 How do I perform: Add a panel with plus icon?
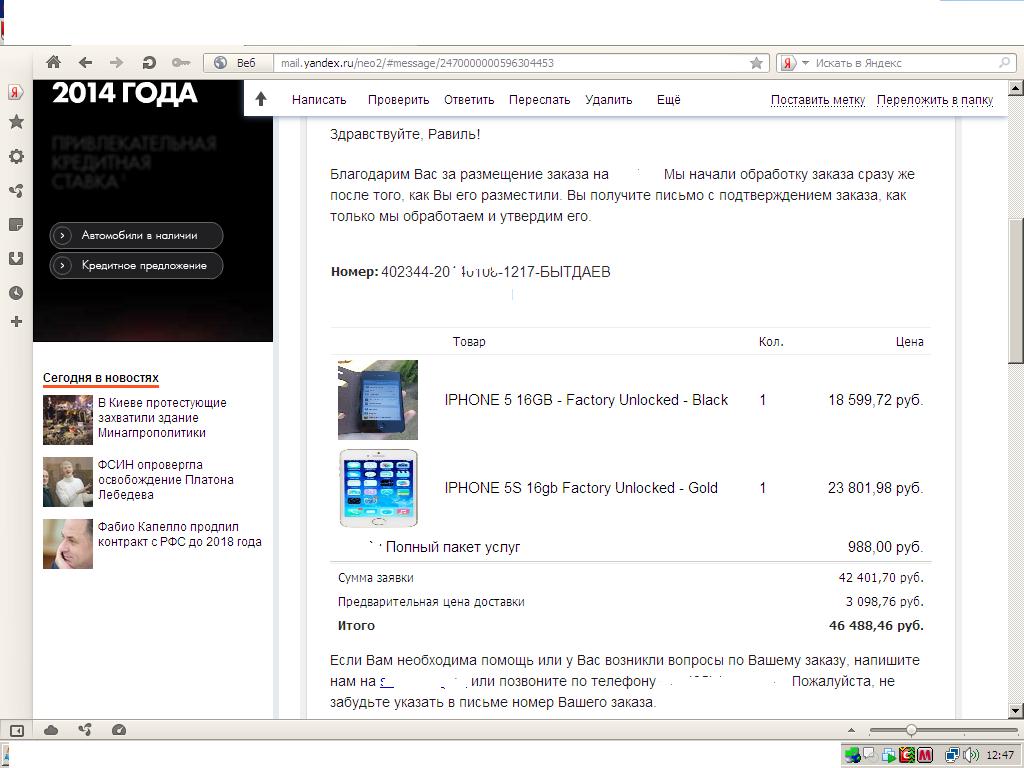point(16,321)
